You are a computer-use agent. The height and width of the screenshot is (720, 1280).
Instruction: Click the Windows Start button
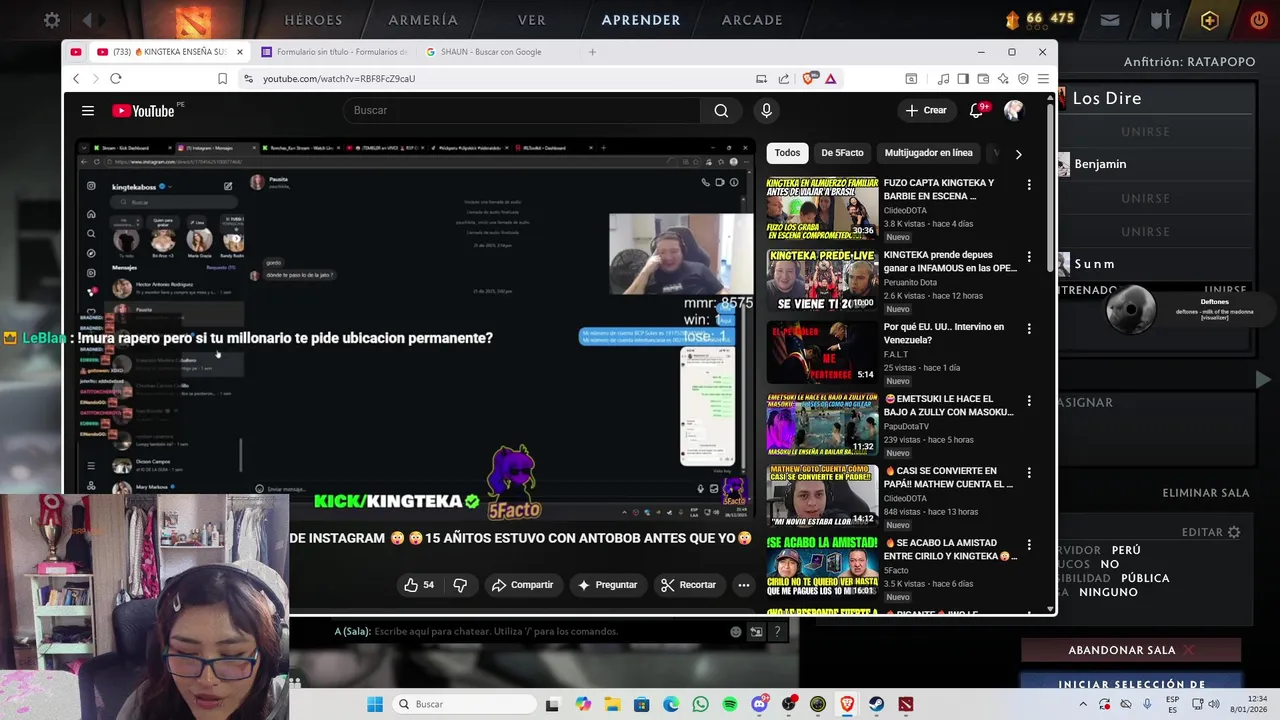(x=375, y=704)
